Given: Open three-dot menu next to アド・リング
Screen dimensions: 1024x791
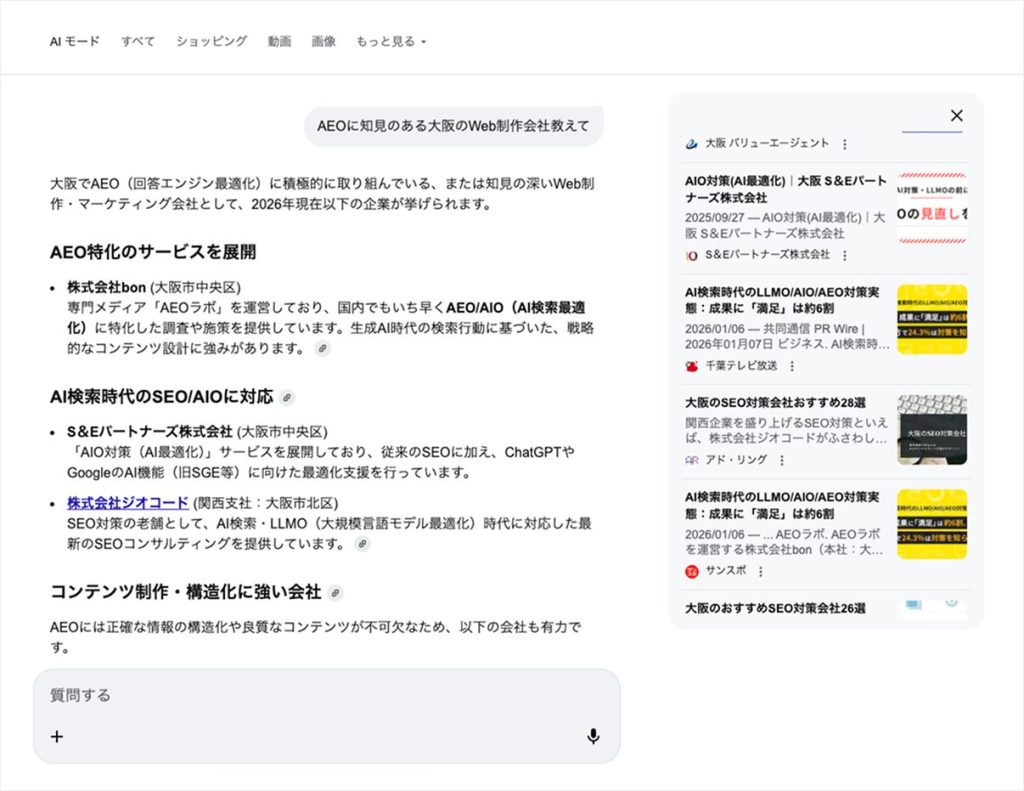Looking at the screenshot, I should tap(782, 460).
